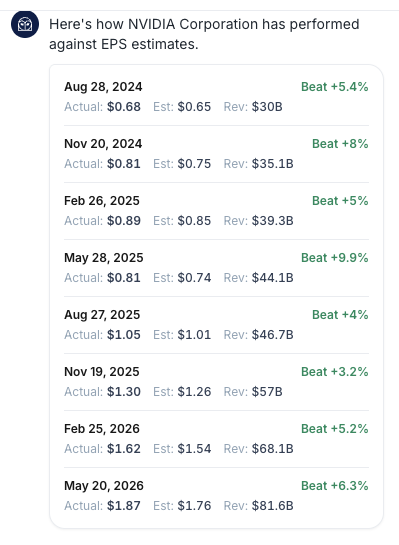
Task: Click the Beat +5.4% label
Action: click(x=334, y=87)
